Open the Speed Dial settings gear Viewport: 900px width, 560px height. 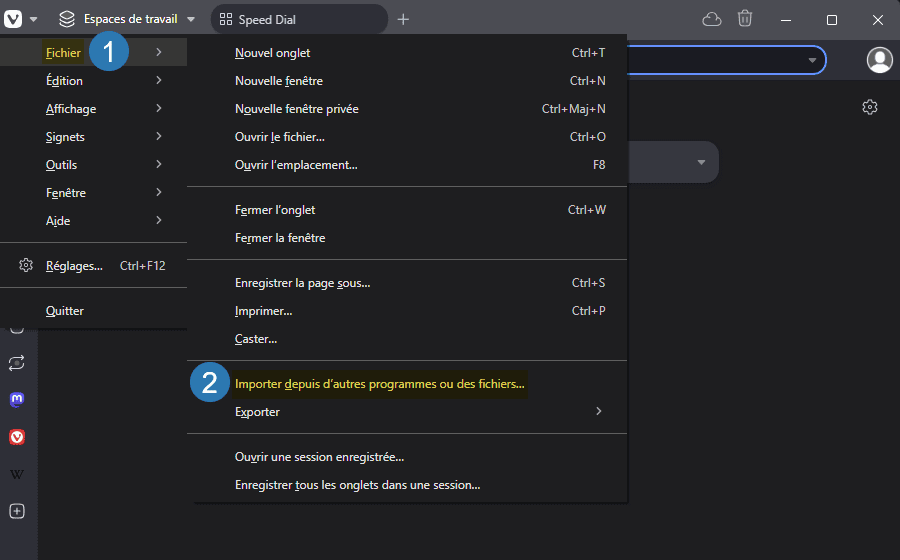pos(870,107)
